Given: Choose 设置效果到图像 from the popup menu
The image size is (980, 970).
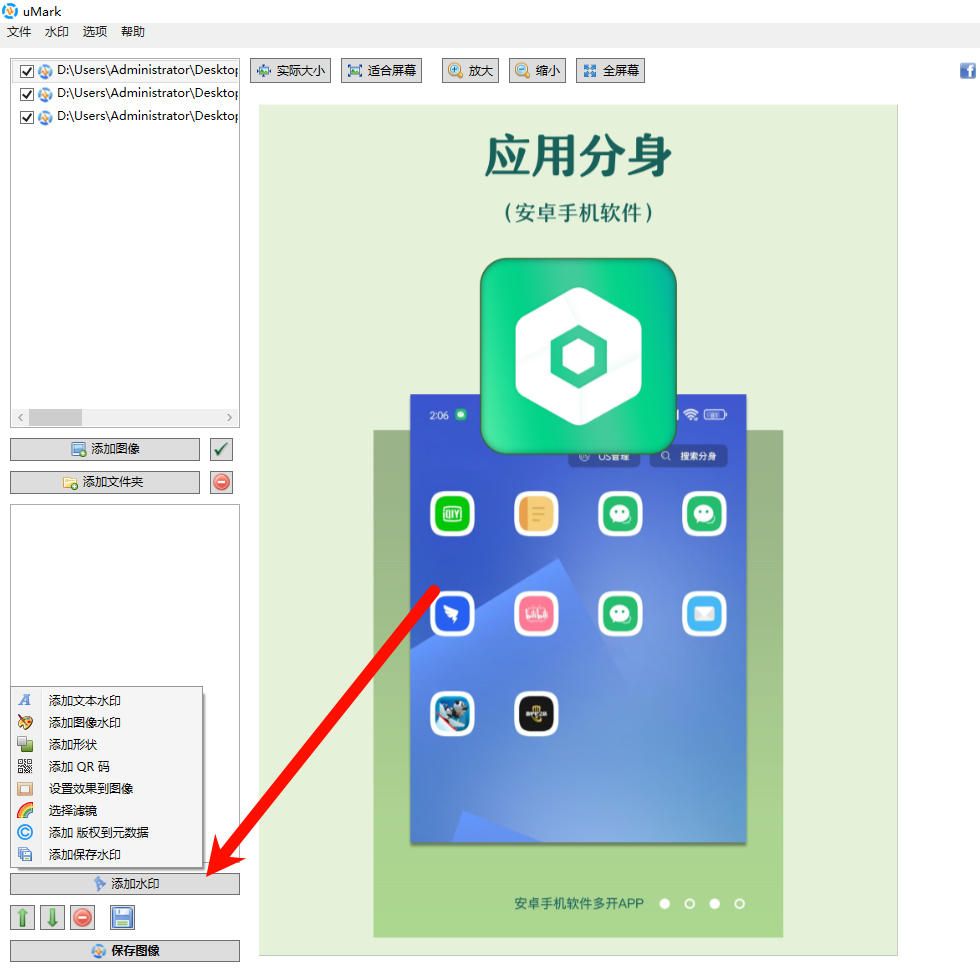Looking at the screenshot, I should (107, 789).
